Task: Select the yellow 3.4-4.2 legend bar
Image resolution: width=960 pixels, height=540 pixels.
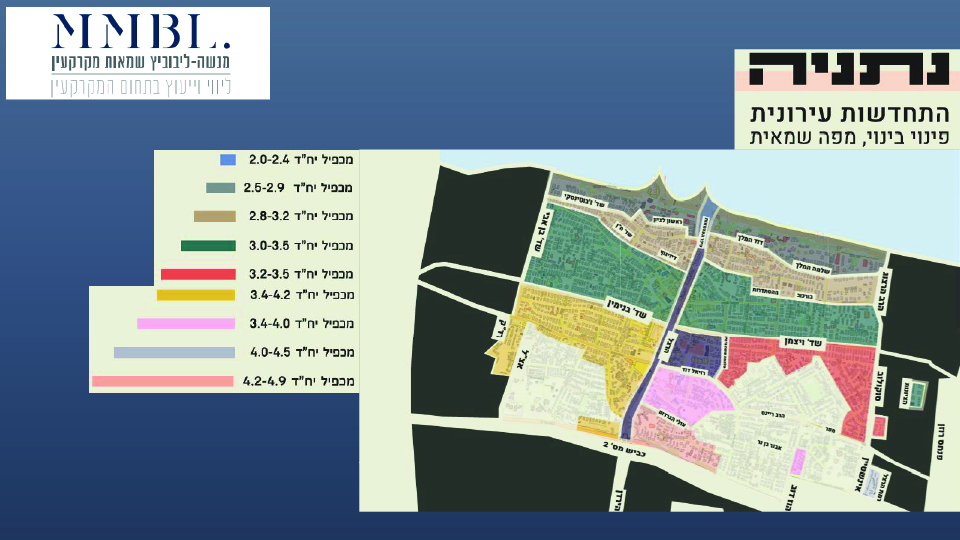Action: (196, 295)
